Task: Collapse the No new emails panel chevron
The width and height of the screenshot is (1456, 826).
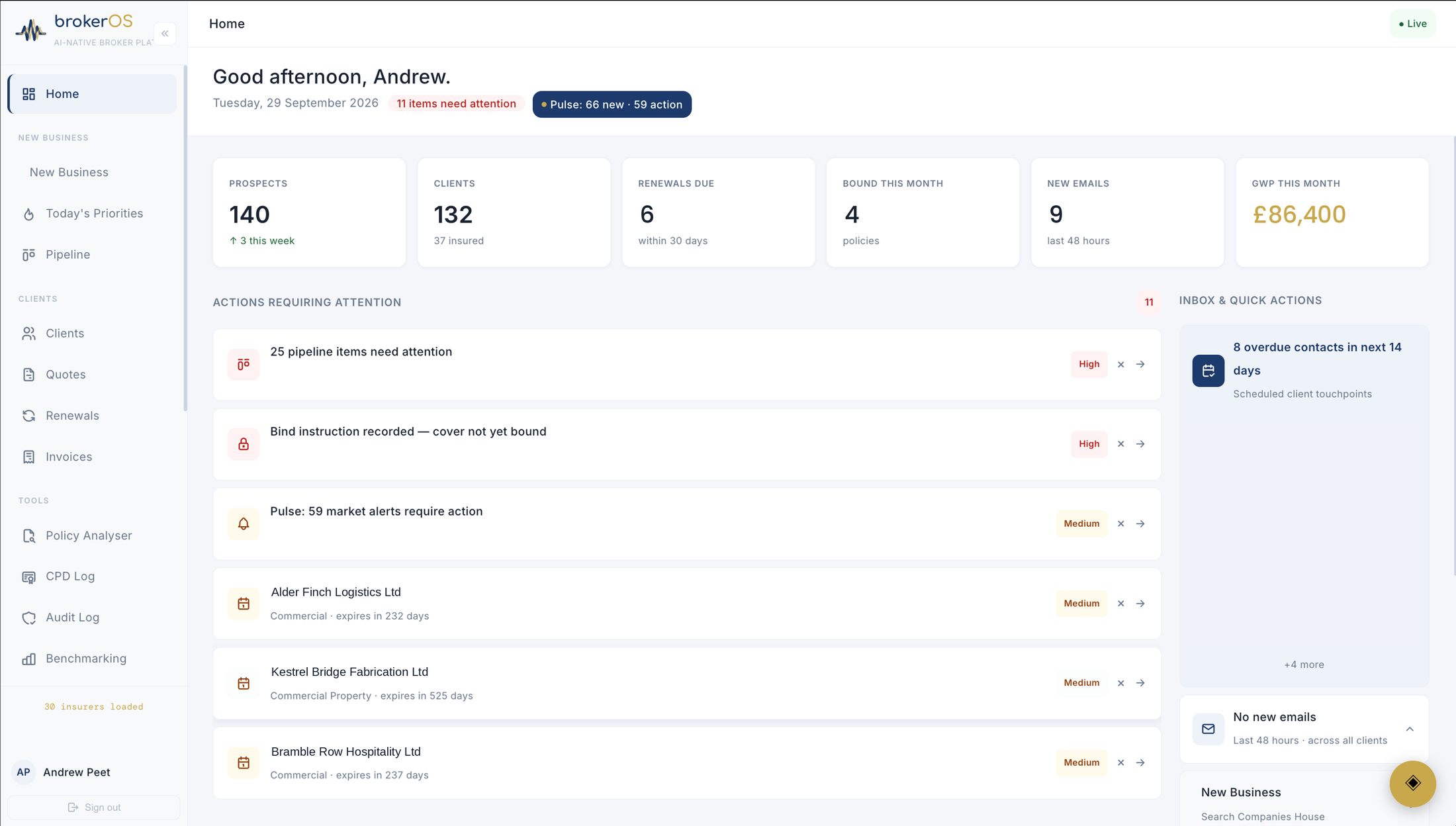Action: click(1410, 729)
